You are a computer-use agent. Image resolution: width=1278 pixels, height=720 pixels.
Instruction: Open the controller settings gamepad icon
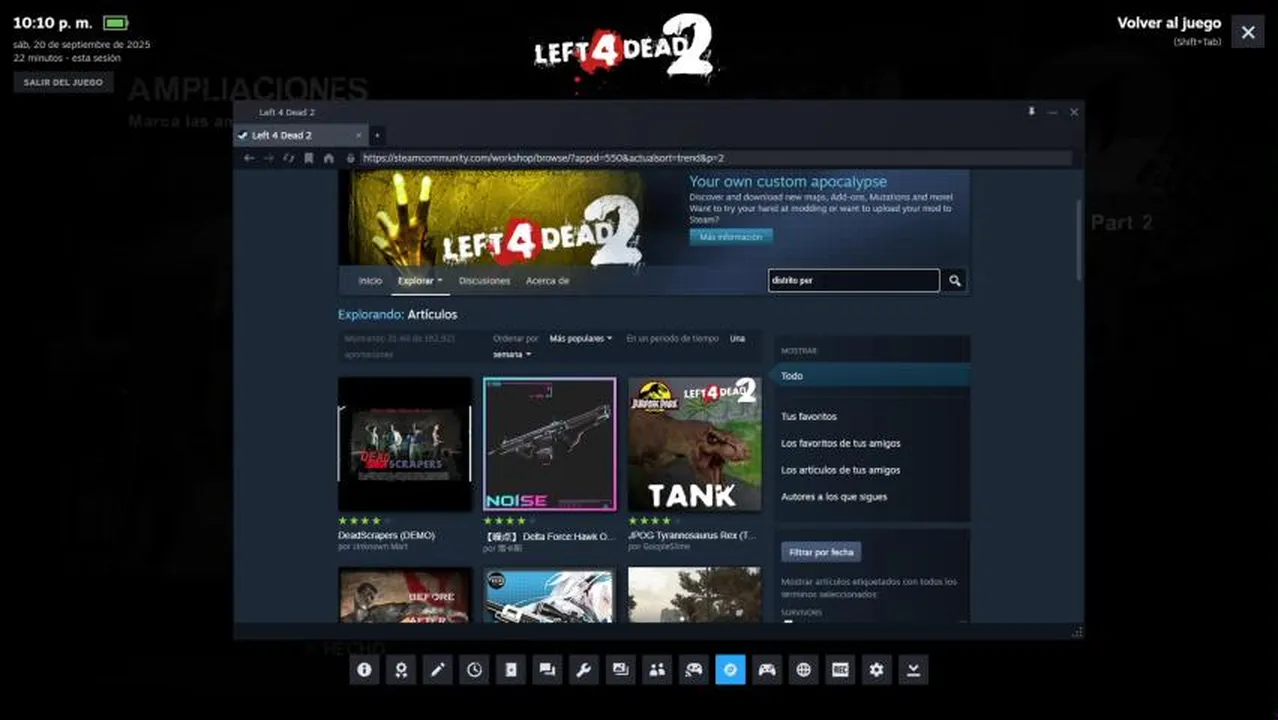[767, 670]
